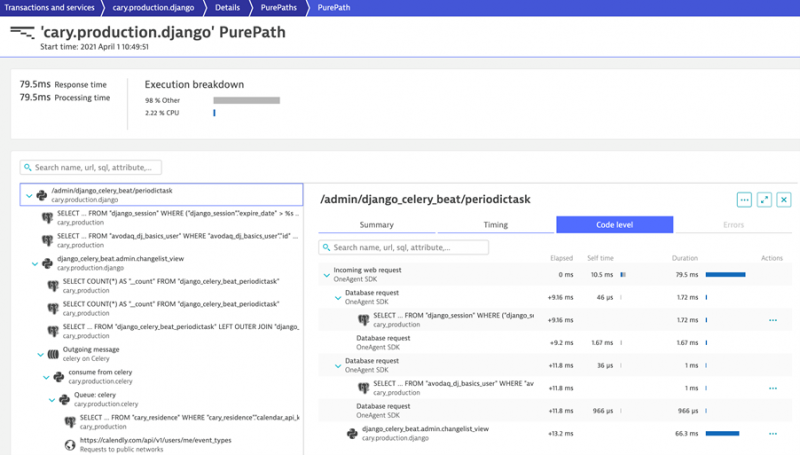This screenshot has width=800, height=455.
Task: Expand detail panel to full screen
Action: coord(764,200)
